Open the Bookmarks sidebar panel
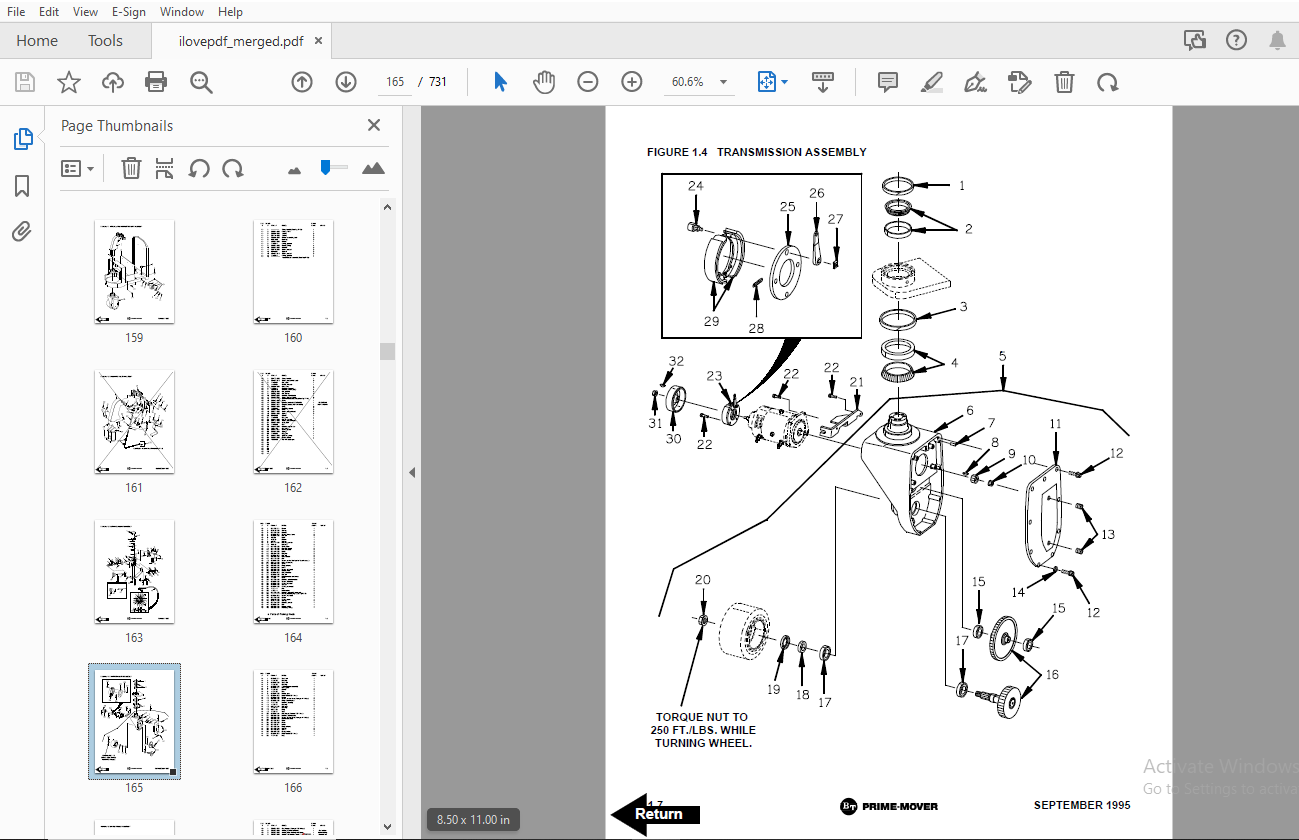This screenshot has width=1299, height=840. [22, 186]
